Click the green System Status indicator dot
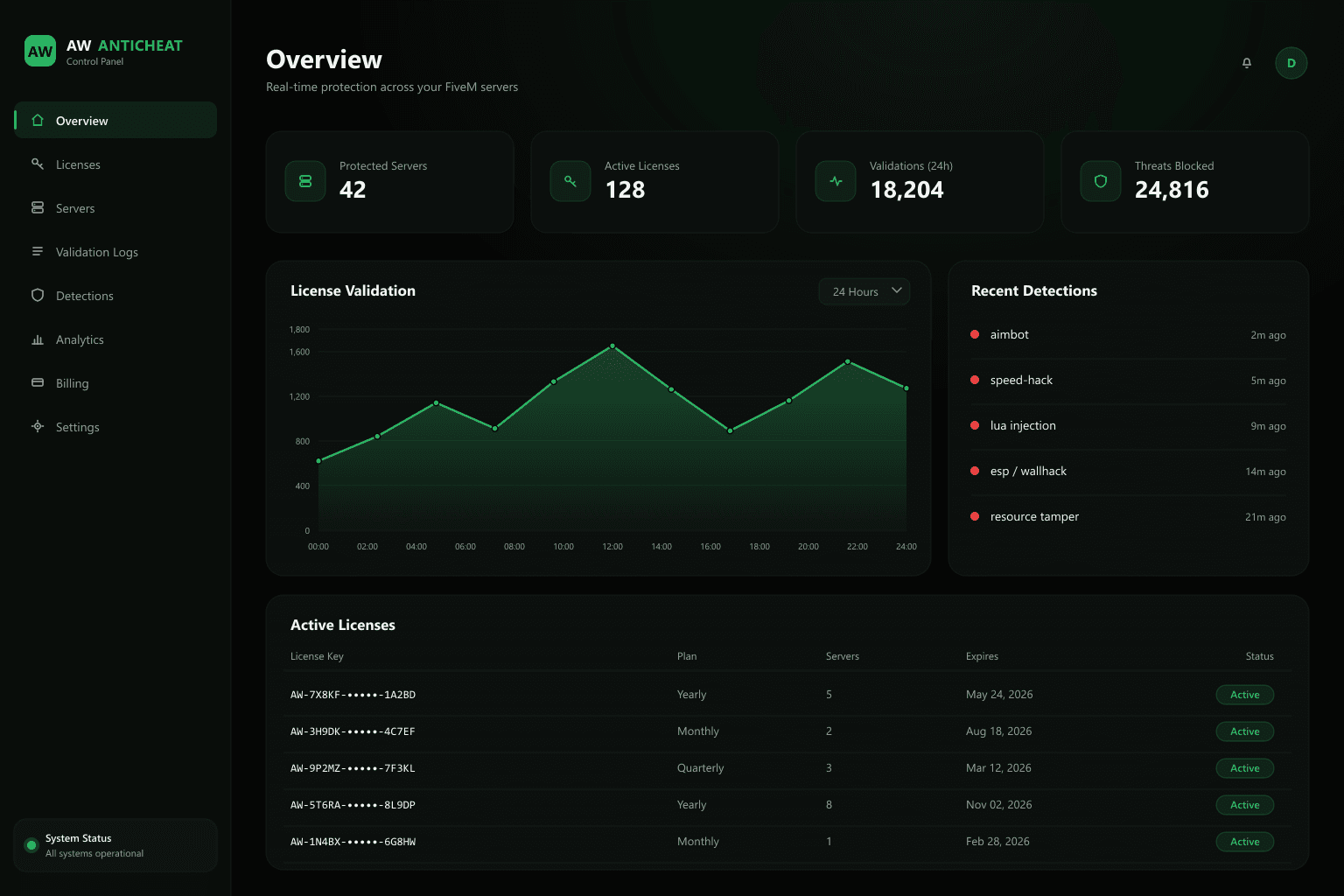The image size is (1344, 896). 31,845
